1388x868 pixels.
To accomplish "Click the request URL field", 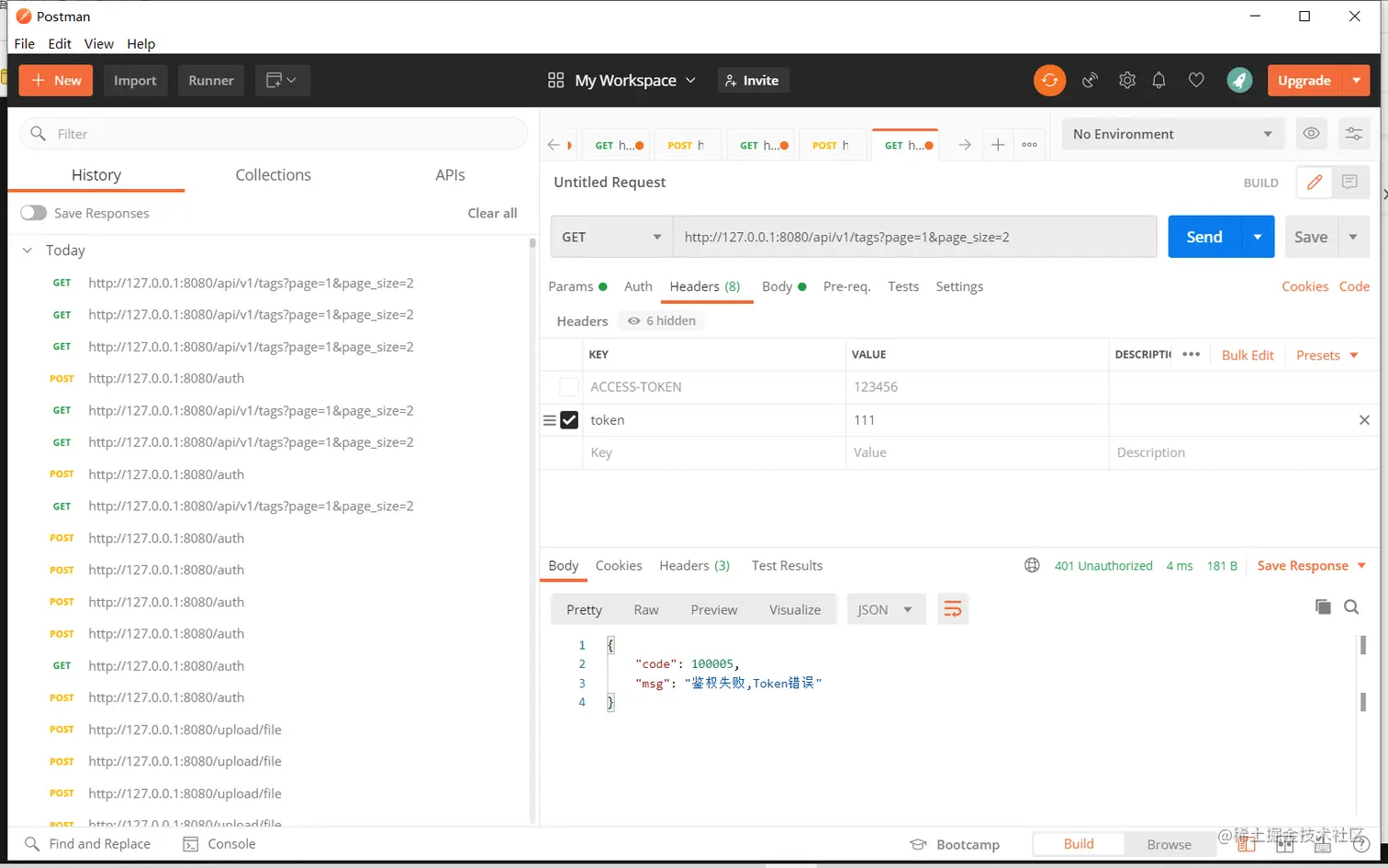I will pyautogui.click(x=914, y=237).
